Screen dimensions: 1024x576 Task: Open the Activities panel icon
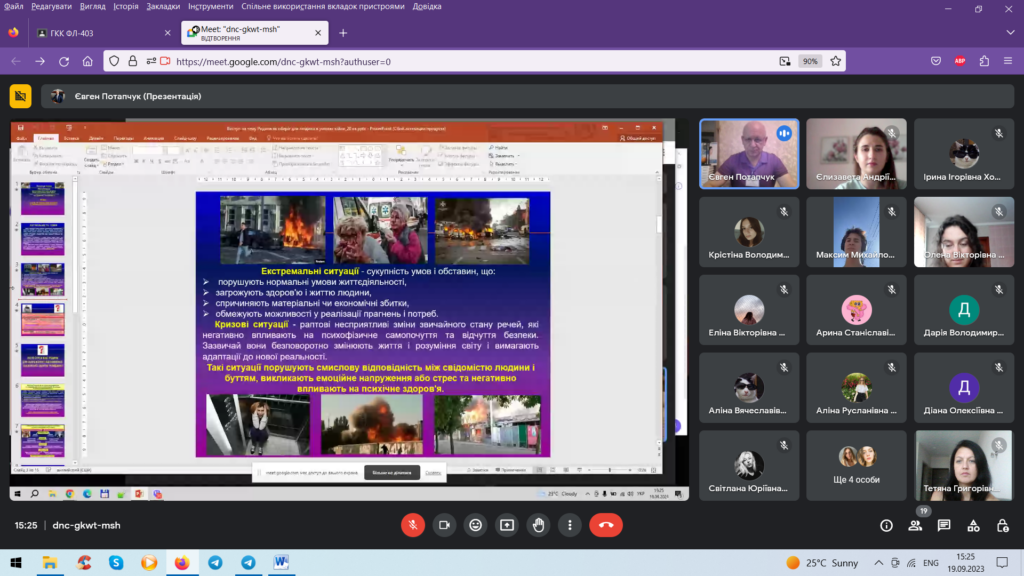point(971,525)
